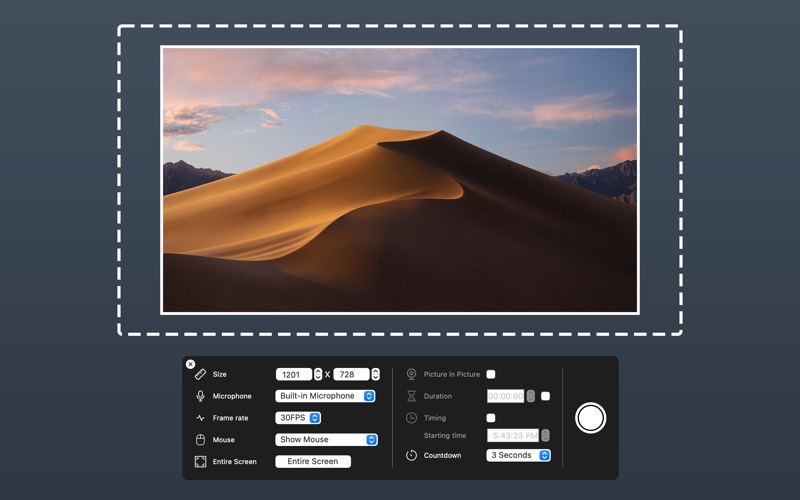800x500 pixels.
Task: Click the entire screen frame icon
Action: point(201,462)
